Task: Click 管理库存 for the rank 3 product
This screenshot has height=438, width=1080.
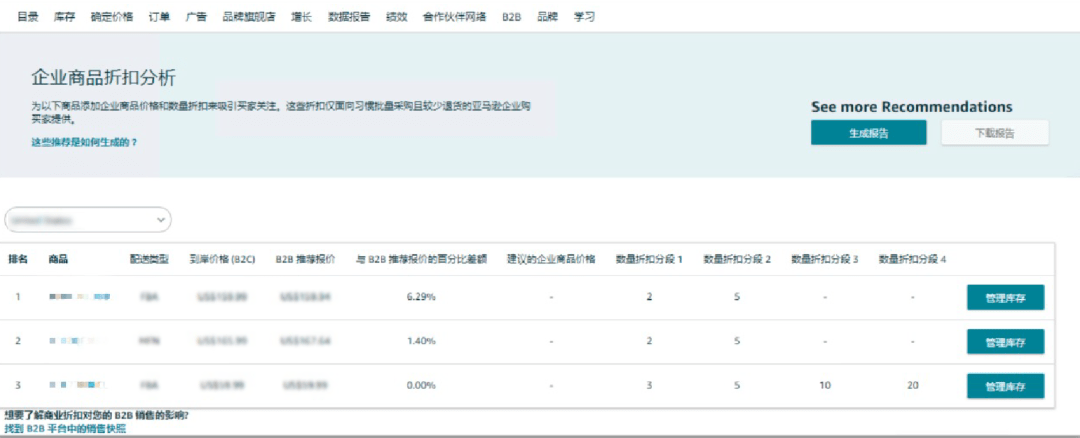Action: (x=1005, y=386)
